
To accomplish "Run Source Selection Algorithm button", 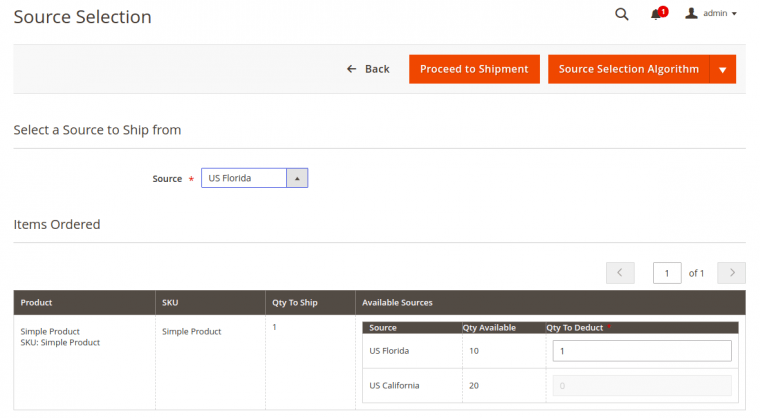I will pyautogui.click(x=629, y=69).
